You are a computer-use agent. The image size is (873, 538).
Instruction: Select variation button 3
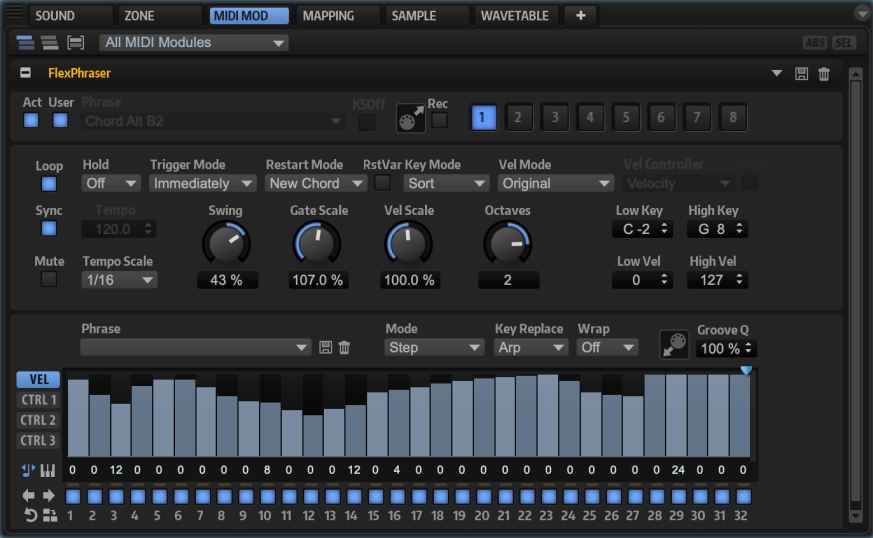point(554,118)
